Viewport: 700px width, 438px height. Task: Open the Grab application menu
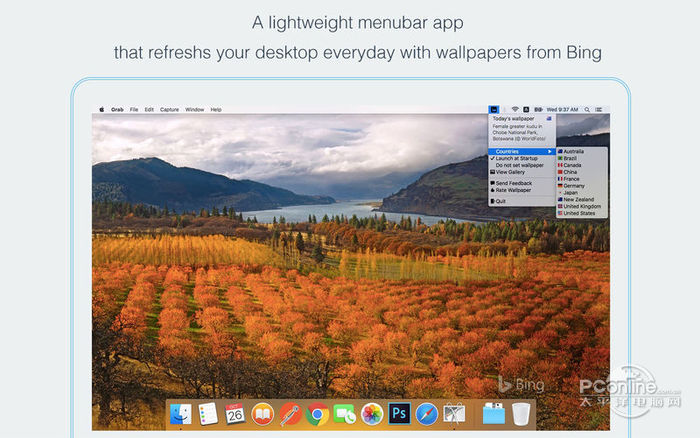click(x=117, y=109)
